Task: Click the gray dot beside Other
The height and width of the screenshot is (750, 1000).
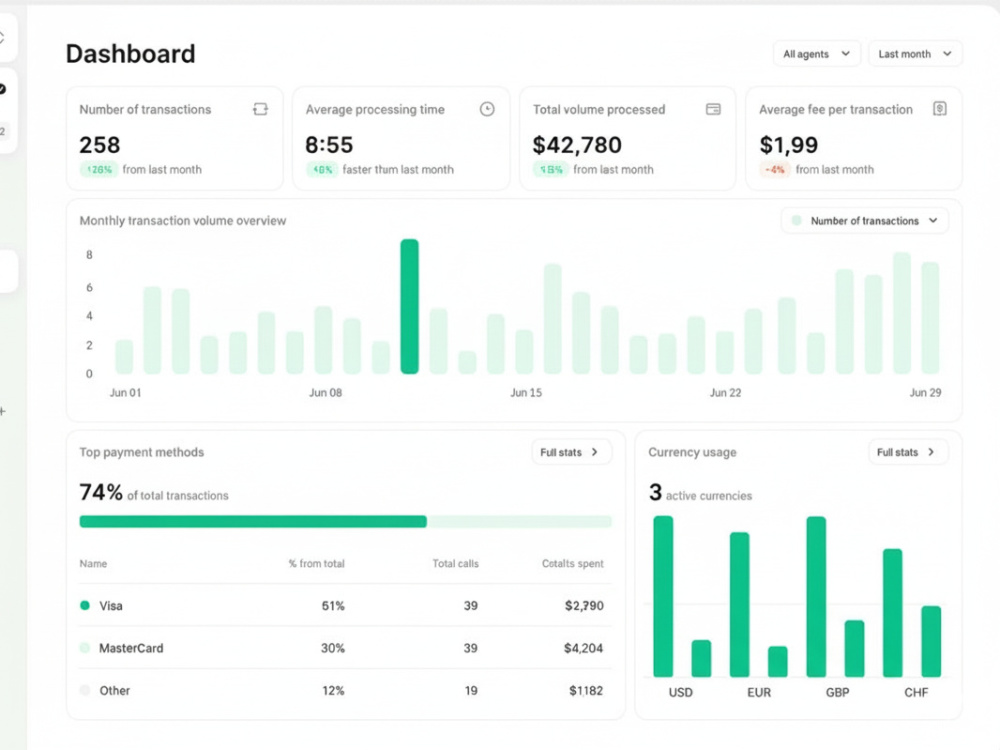Action: coord(85,690)
